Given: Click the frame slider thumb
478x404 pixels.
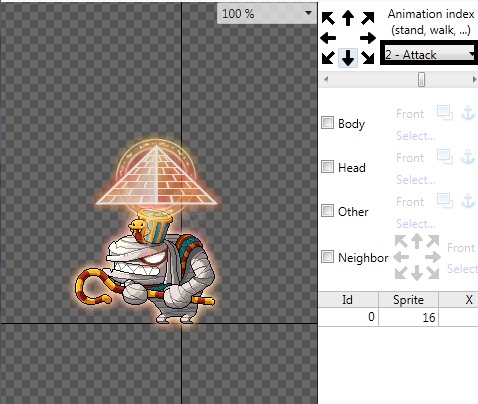Looking at the screenshot, I should pos(421,80).
